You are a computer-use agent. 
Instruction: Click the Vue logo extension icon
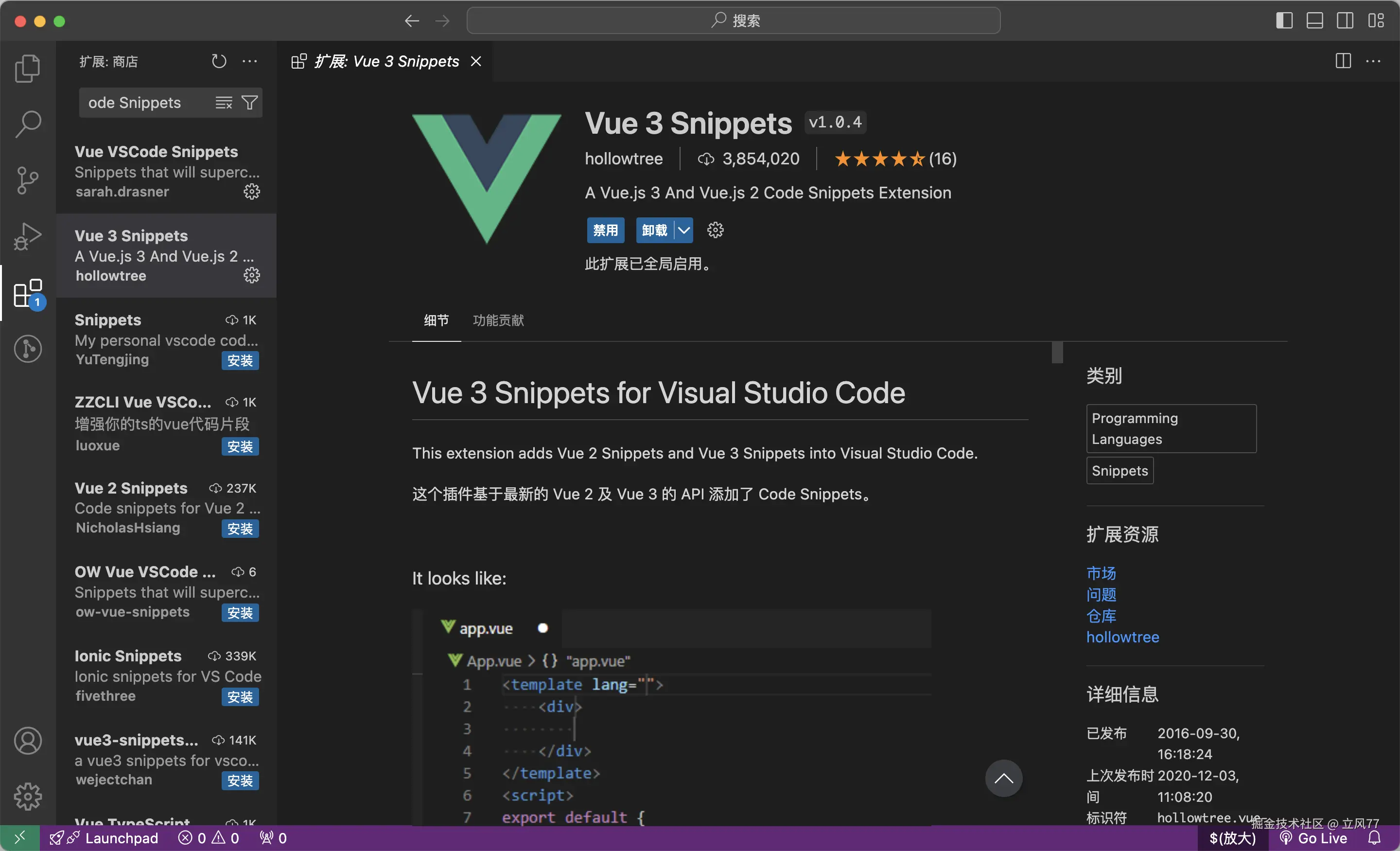click(x=487, y=178)
